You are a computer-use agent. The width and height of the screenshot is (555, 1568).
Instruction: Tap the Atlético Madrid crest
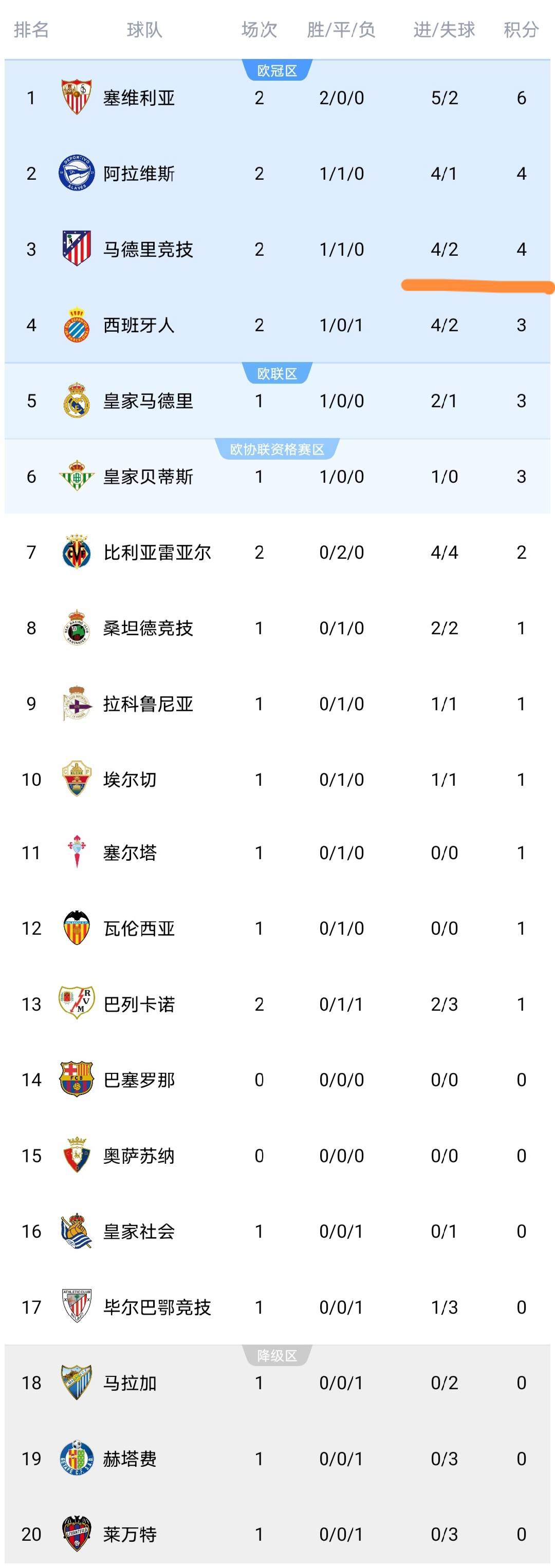click(77, 249)
